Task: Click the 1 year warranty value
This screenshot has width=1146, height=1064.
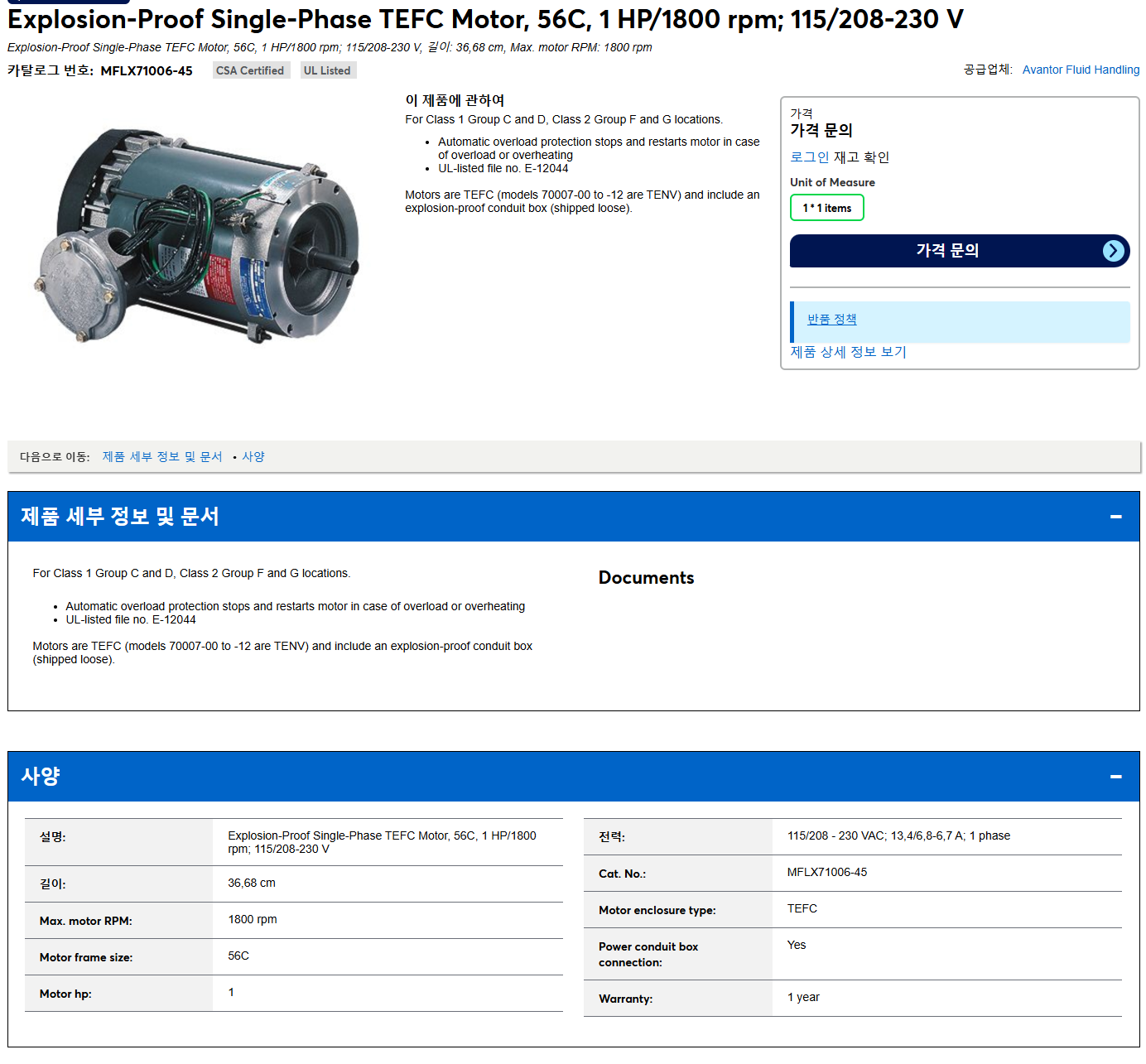Action: pos(803,998)
